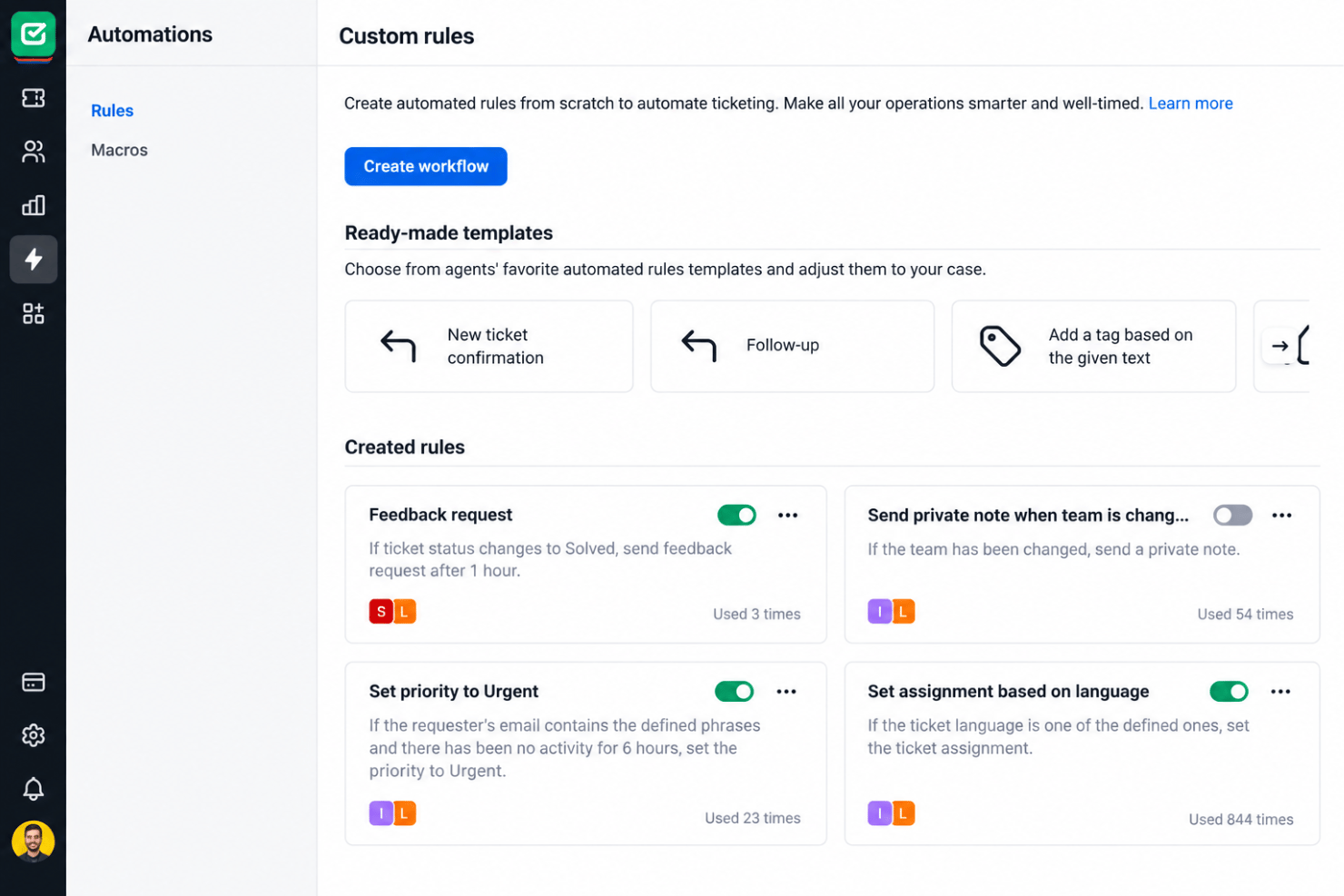This screenshot has width=1344, height=896.
Task: Choose the Follow-up template card
Action: (792, 346)
